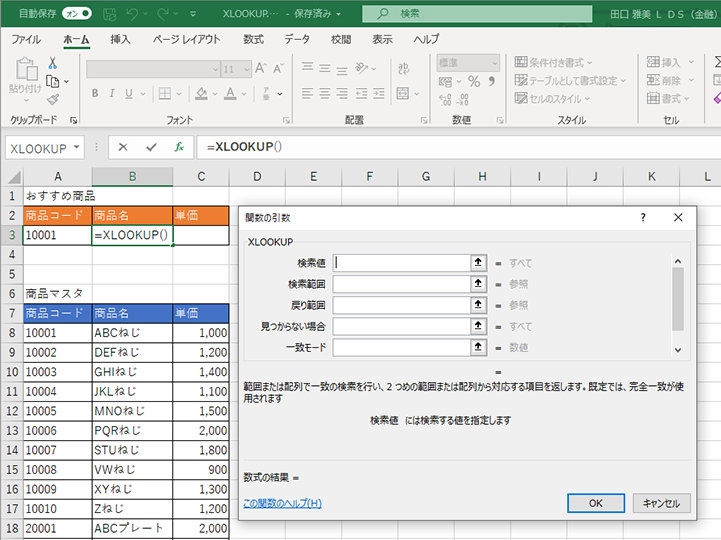721x540 pixels.
Task: Toggle Bold formatting
Action: (x=95, y=93)
